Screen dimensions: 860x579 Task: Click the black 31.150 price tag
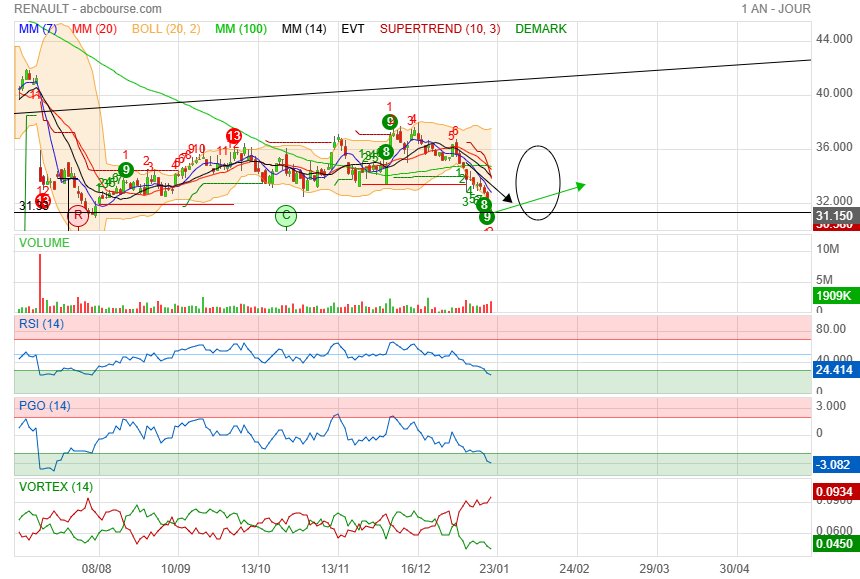[x=833, y=215]
